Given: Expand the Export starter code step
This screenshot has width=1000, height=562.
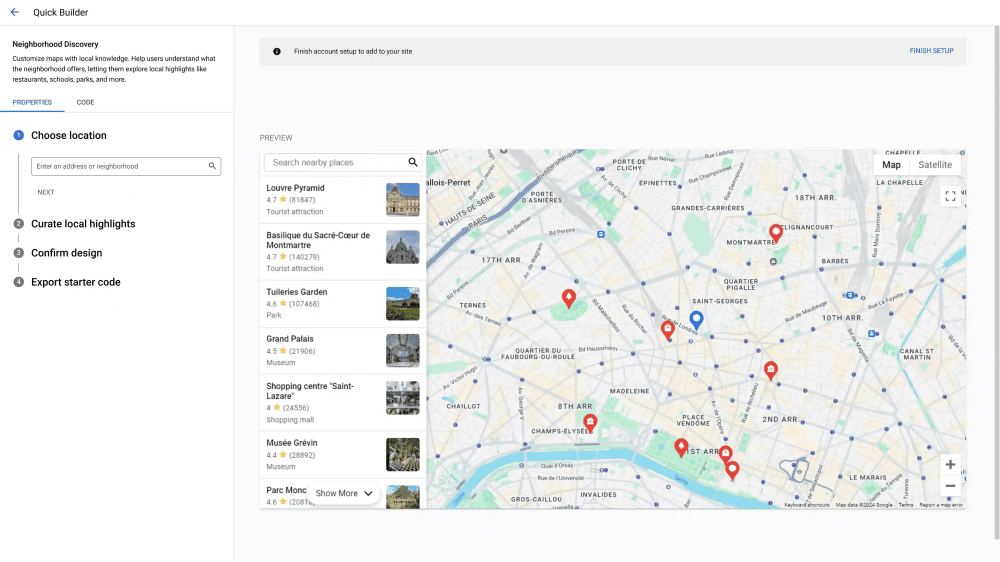Looking at the screenshot, I should [75, 282].
